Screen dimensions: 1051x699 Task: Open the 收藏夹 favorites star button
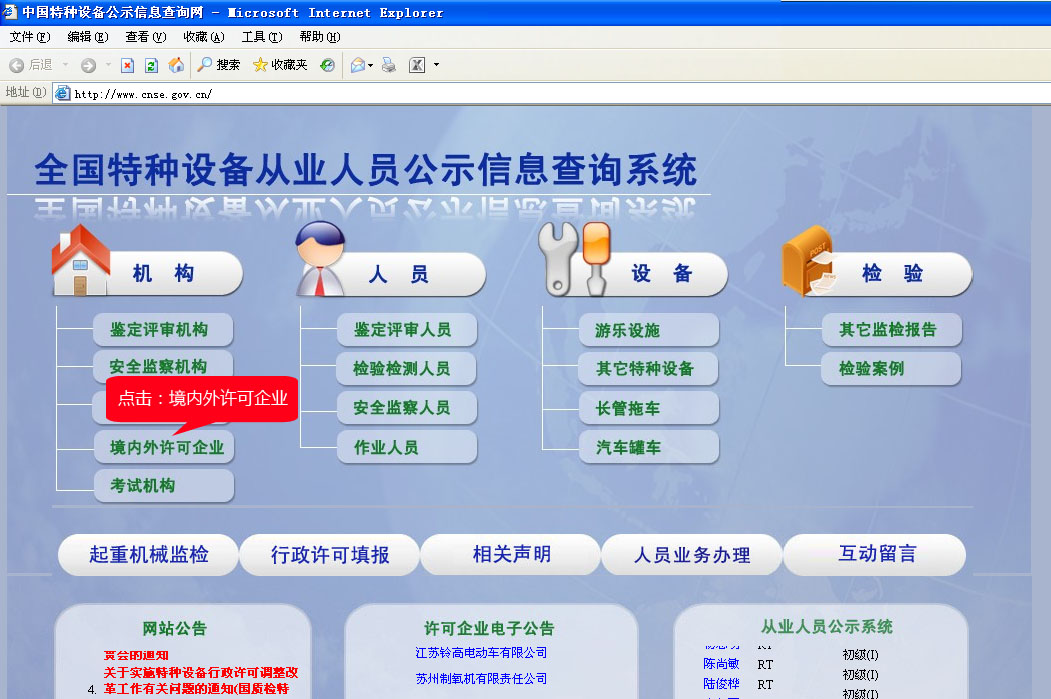coord(280,65)
